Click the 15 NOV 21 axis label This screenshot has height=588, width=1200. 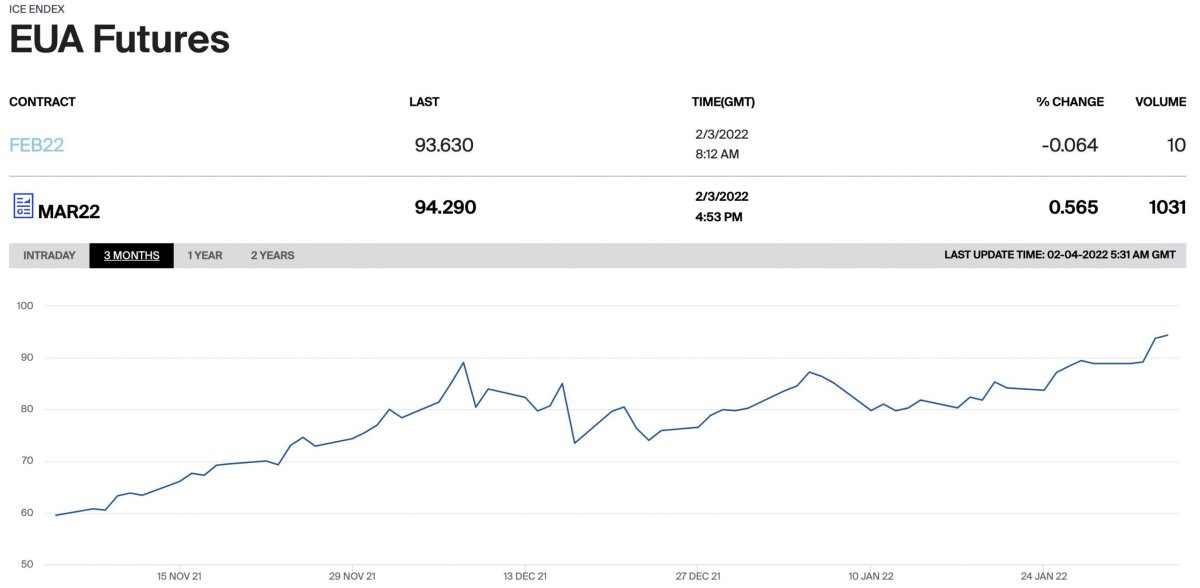point(180,576)
